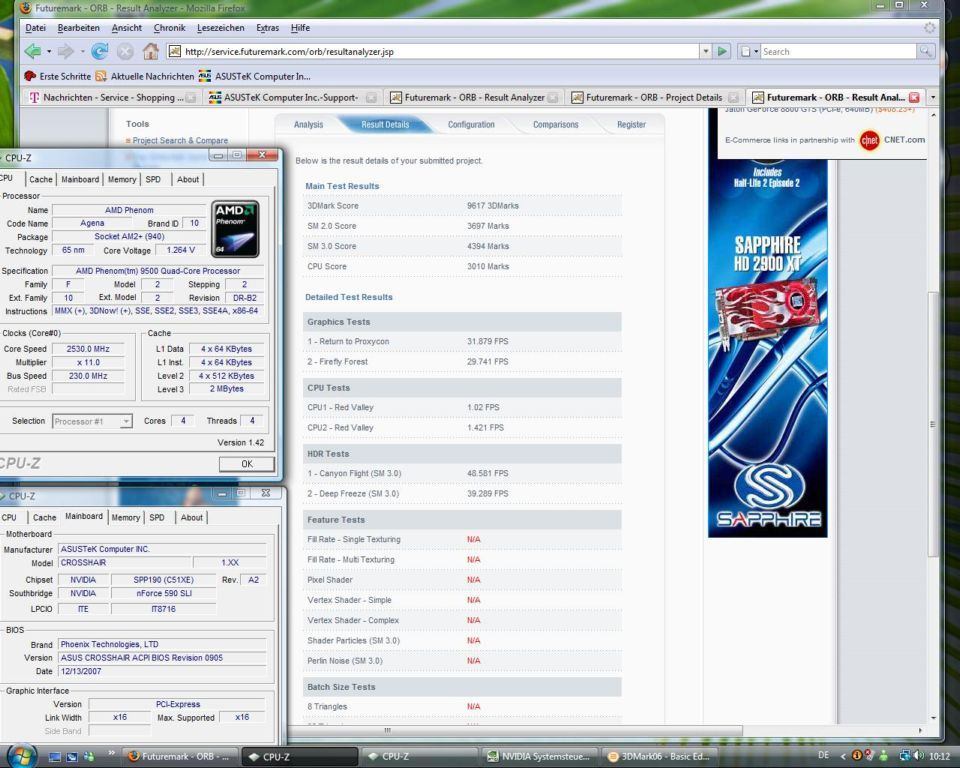The width and height of the screenshot is (960, 768).
Task: Click the 2530.0 MHz Core Speed value
Action: 88,348
